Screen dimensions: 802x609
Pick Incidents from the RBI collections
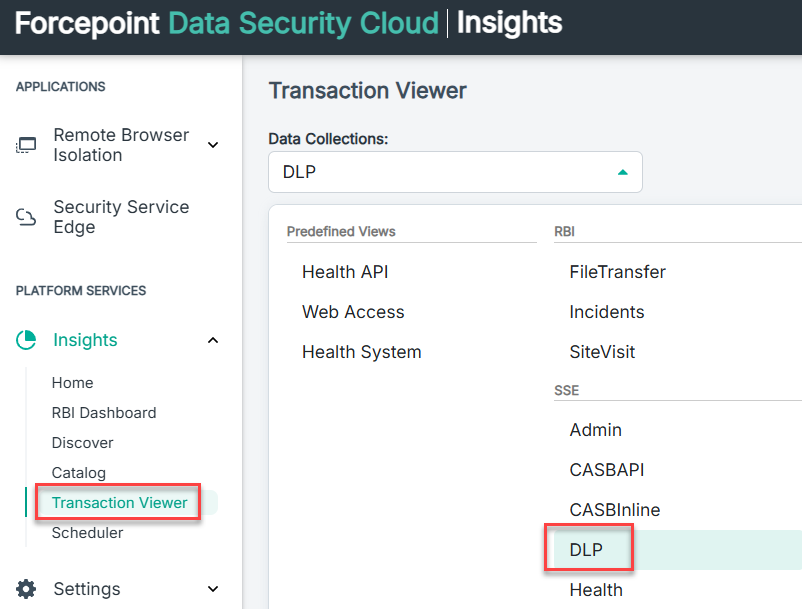point(607,312)
